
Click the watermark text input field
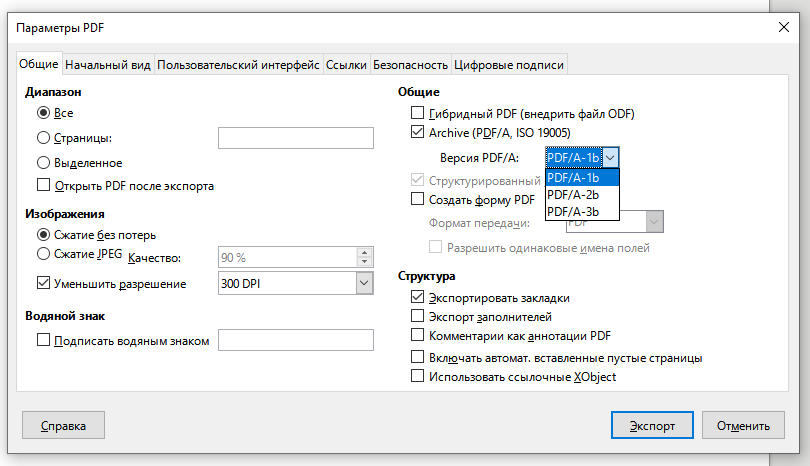click(x=295, y=340)
